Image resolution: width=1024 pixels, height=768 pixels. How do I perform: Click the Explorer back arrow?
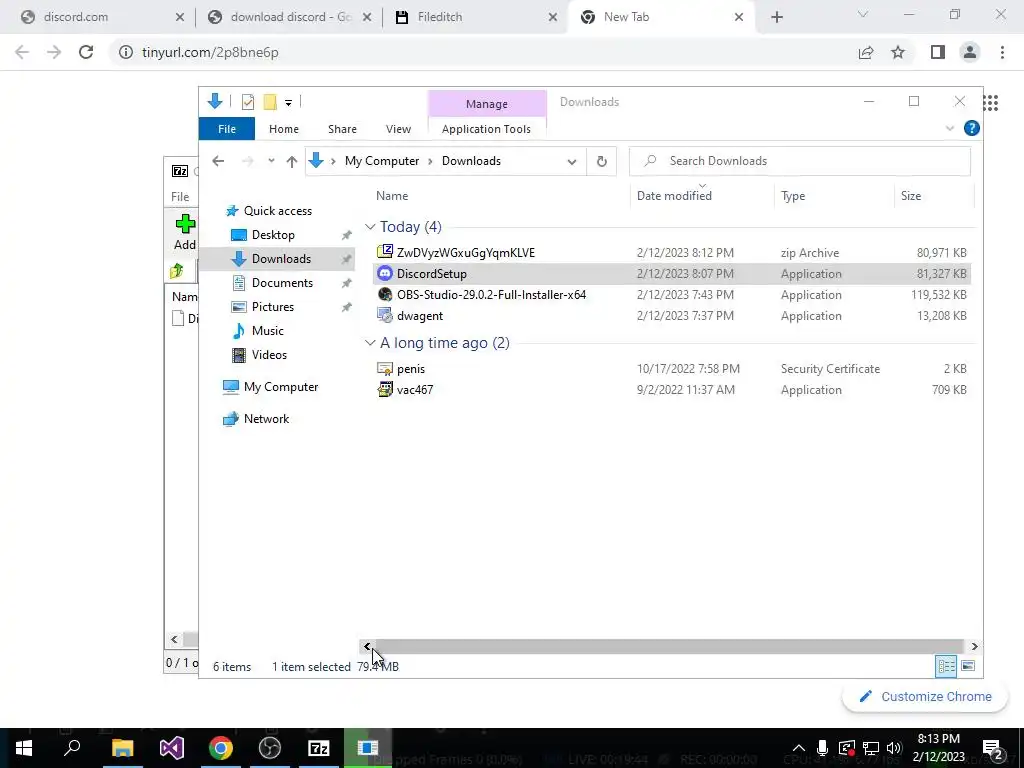coord(218,161)
